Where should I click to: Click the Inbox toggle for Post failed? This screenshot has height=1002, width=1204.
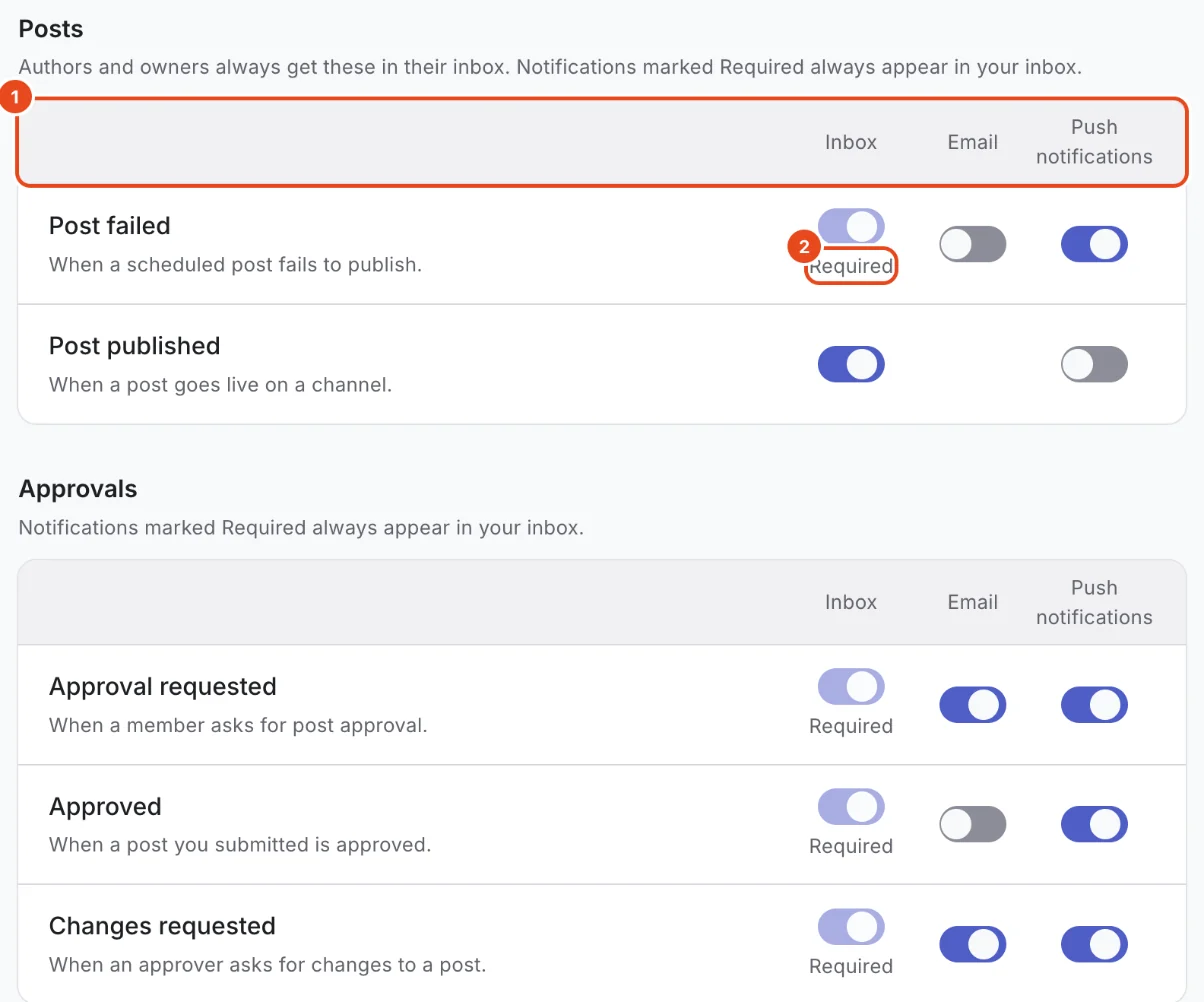[851, 226]
